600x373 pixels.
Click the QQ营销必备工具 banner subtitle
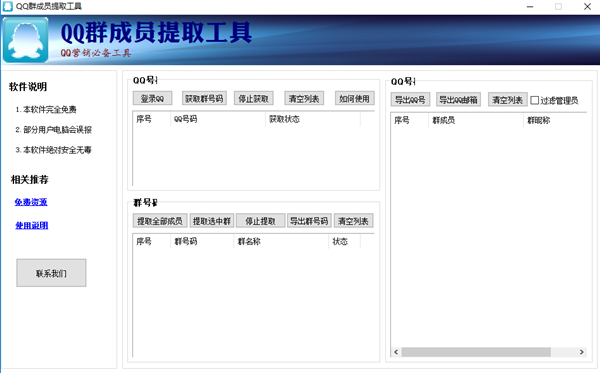96,53
